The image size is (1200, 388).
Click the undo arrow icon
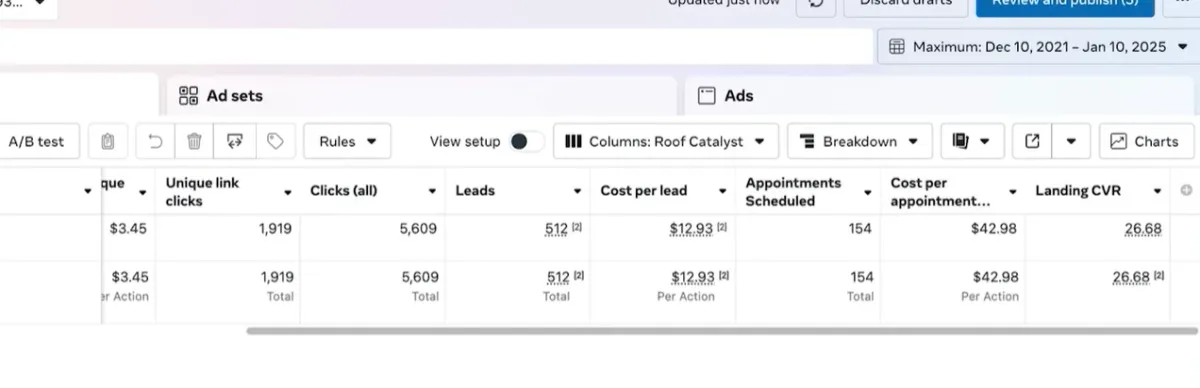[156, 142]
